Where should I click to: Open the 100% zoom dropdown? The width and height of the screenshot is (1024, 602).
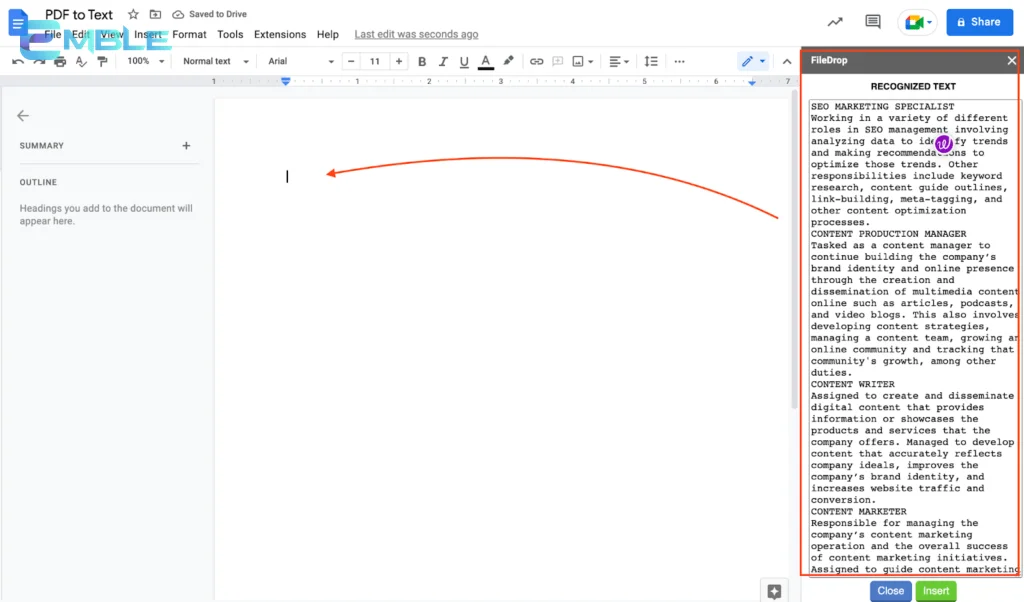(x=143, y=61)
